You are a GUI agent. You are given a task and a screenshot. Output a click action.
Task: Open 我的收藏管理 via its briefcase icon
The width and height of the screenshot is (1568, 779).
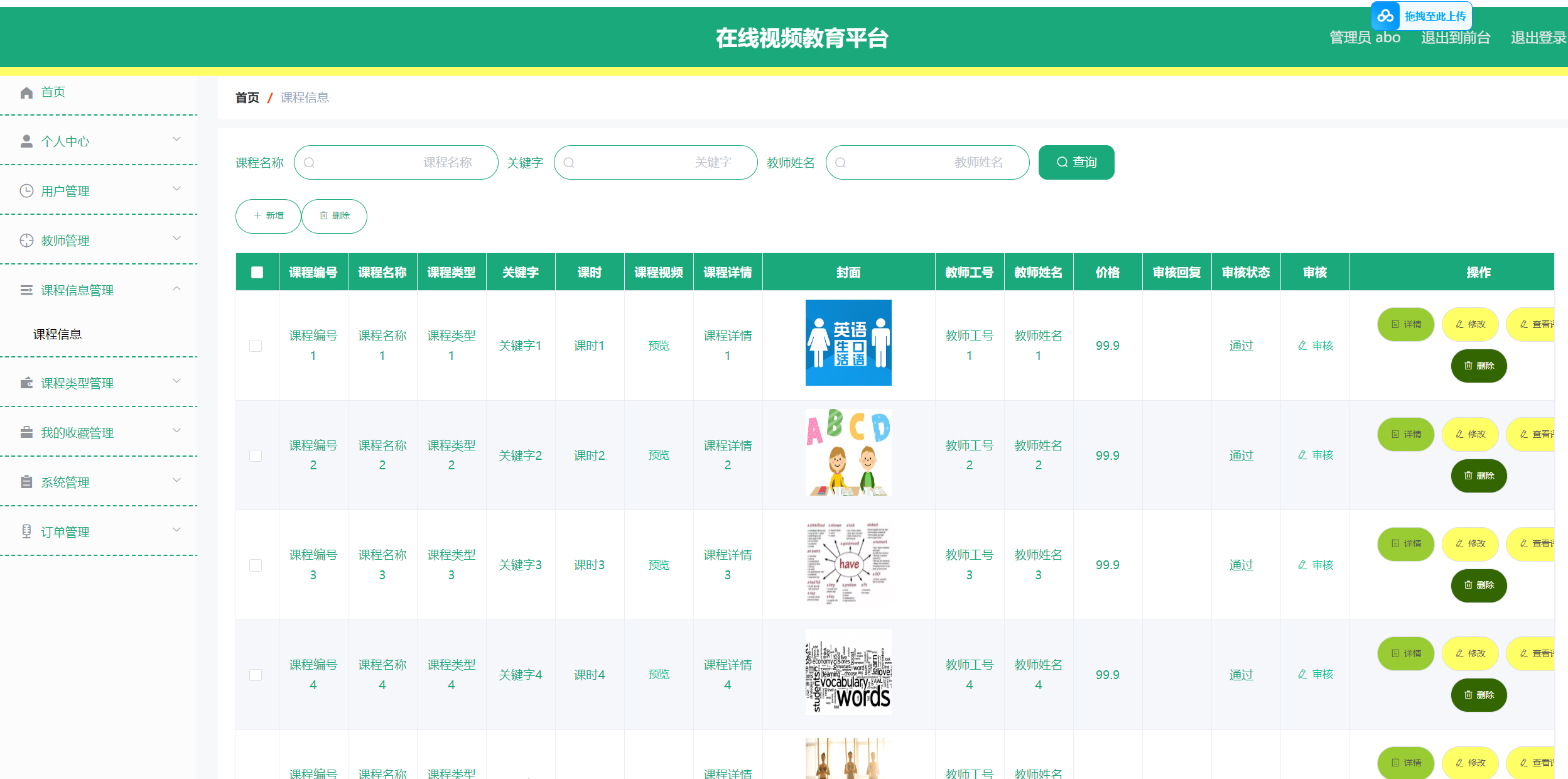26,432
